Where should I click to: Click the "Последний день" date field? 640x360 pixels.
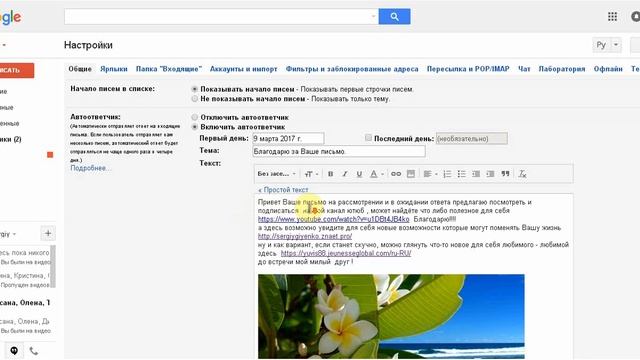(472, 138)
